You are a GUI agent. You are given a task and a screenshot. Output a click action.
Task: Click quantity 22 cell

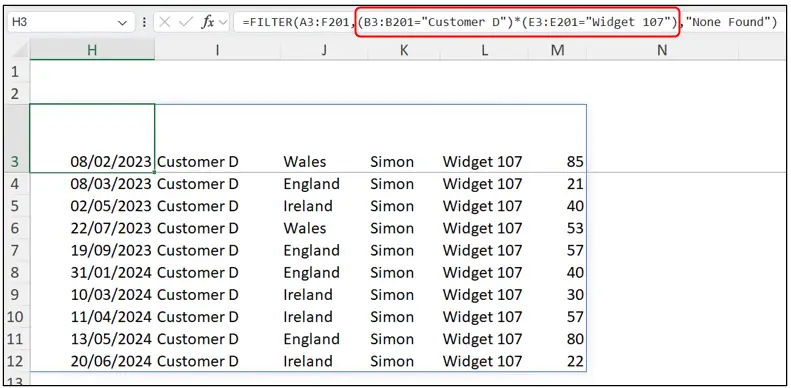click(557, 361)
